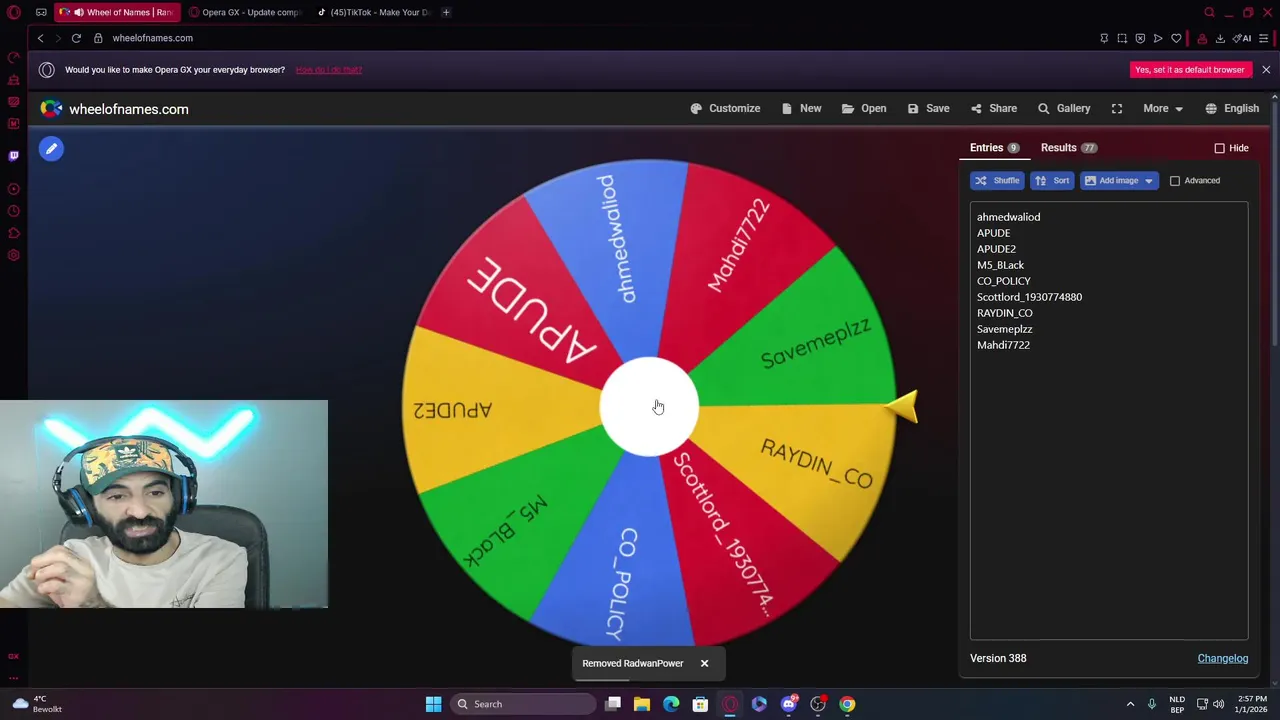Viewport: 1280px width, 720px height.
Task: Open the Opera AI assistant button
Action: [x=1243, y=38]
